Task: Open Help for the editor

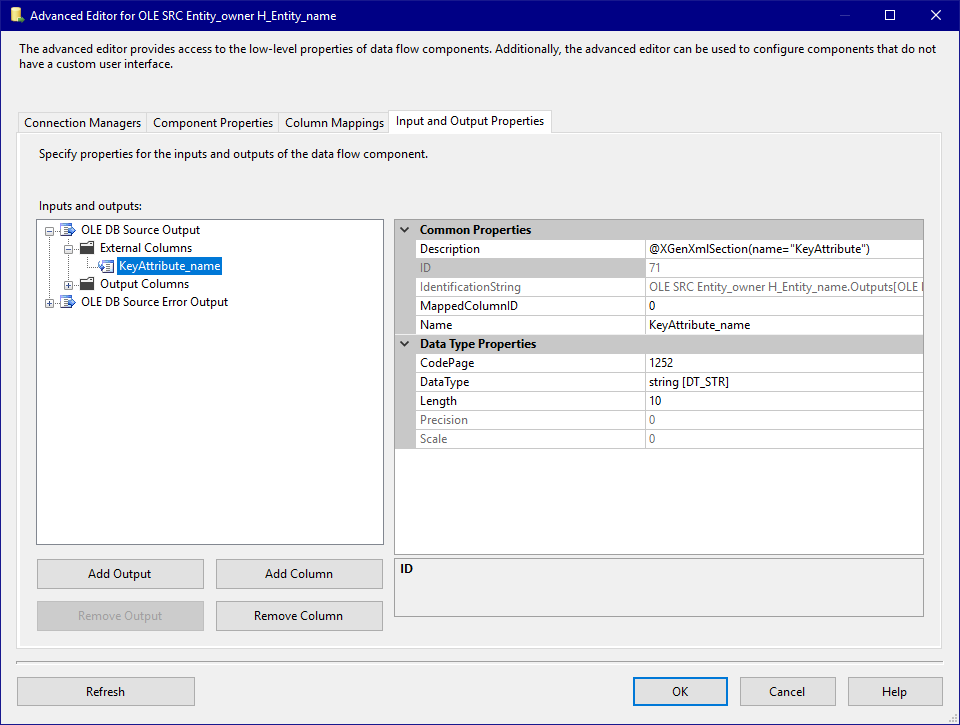Action: 894,691
